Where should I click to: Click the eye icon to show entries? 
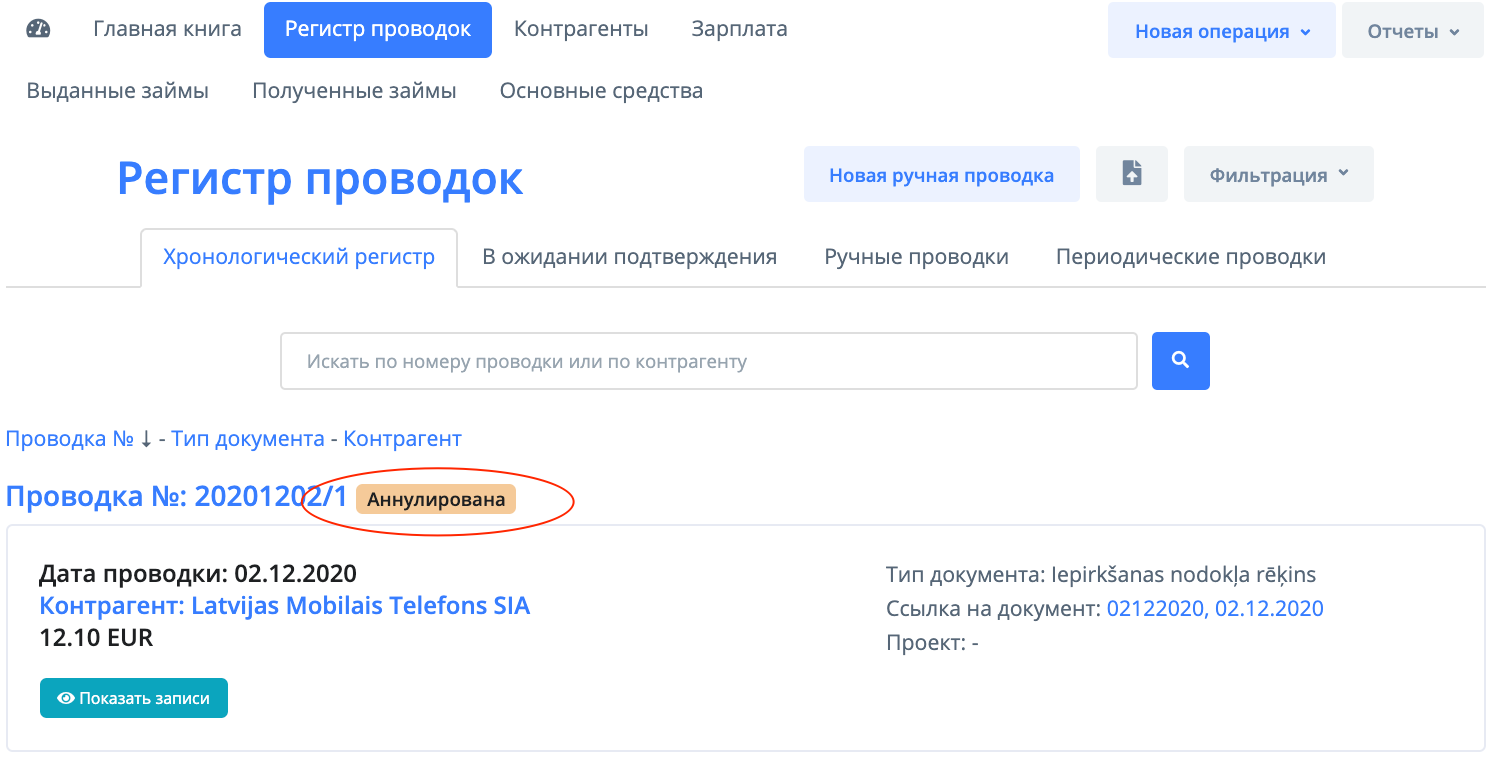click(67, 698)
